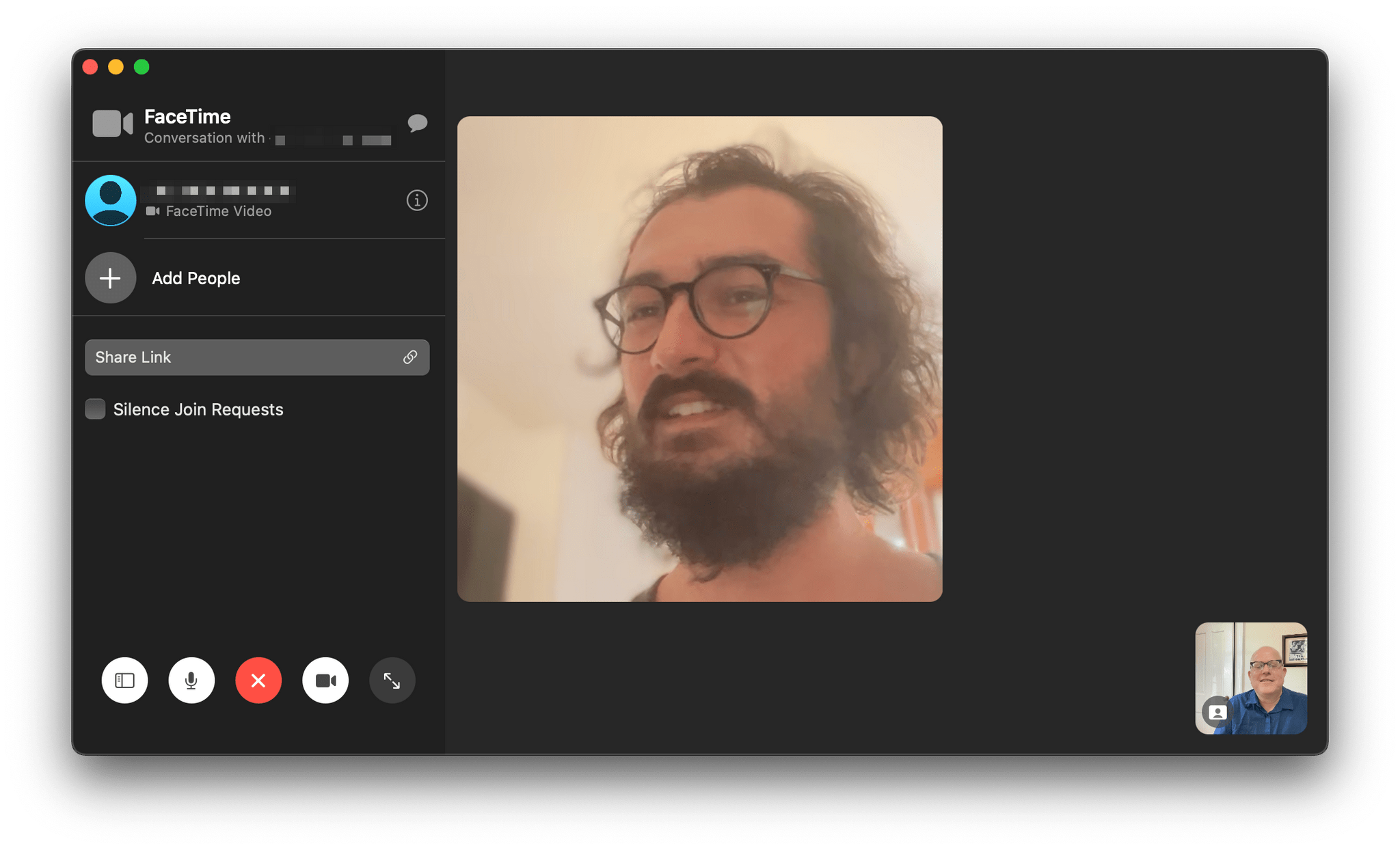Click the info icon beside the contact
1400x850 pixels.
(x=417, y=200)
